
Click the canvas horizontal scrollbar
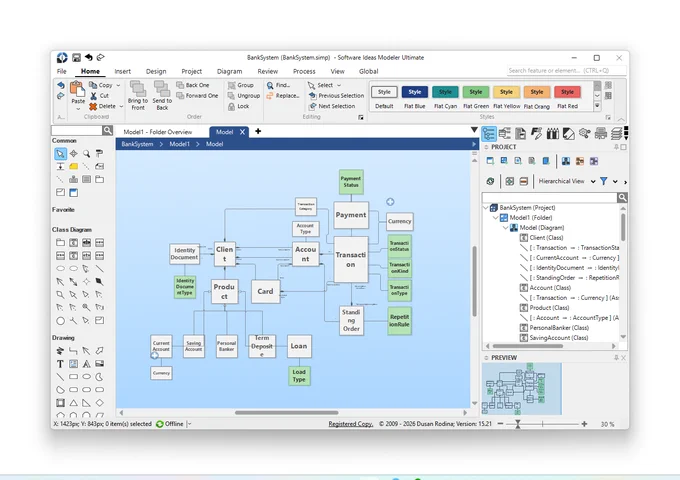(287, 413)
